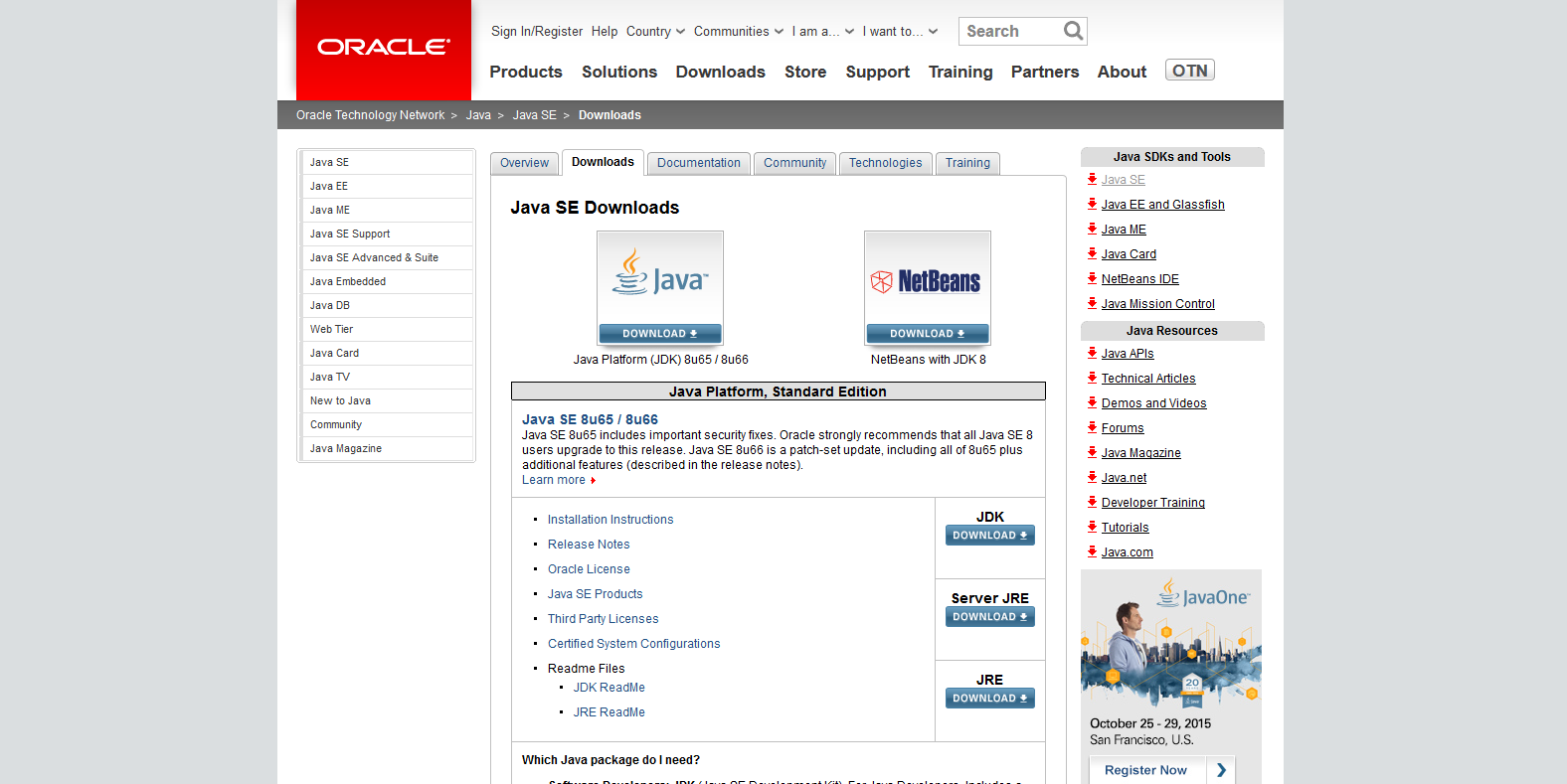Click the Server JRE DOWNLOAD button
This screenshot has height=784, width=1567.
point(990,617)
